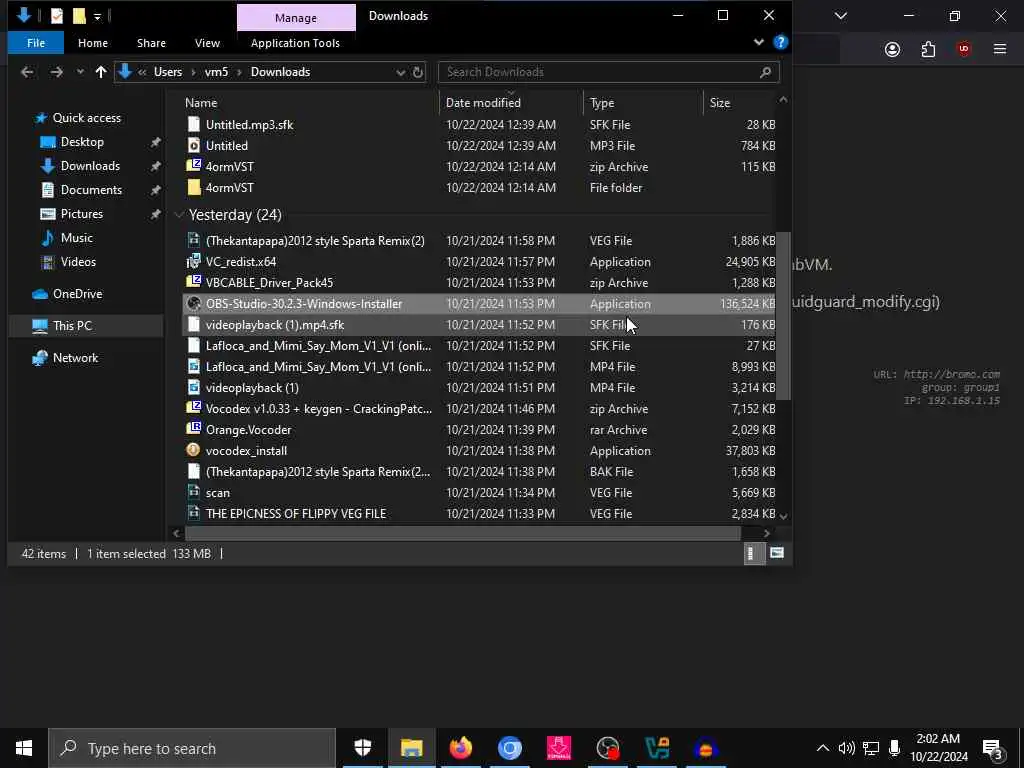Open the Vegas taskbar icon
This screenshot has width=1024, height=768.
[657, 748]
